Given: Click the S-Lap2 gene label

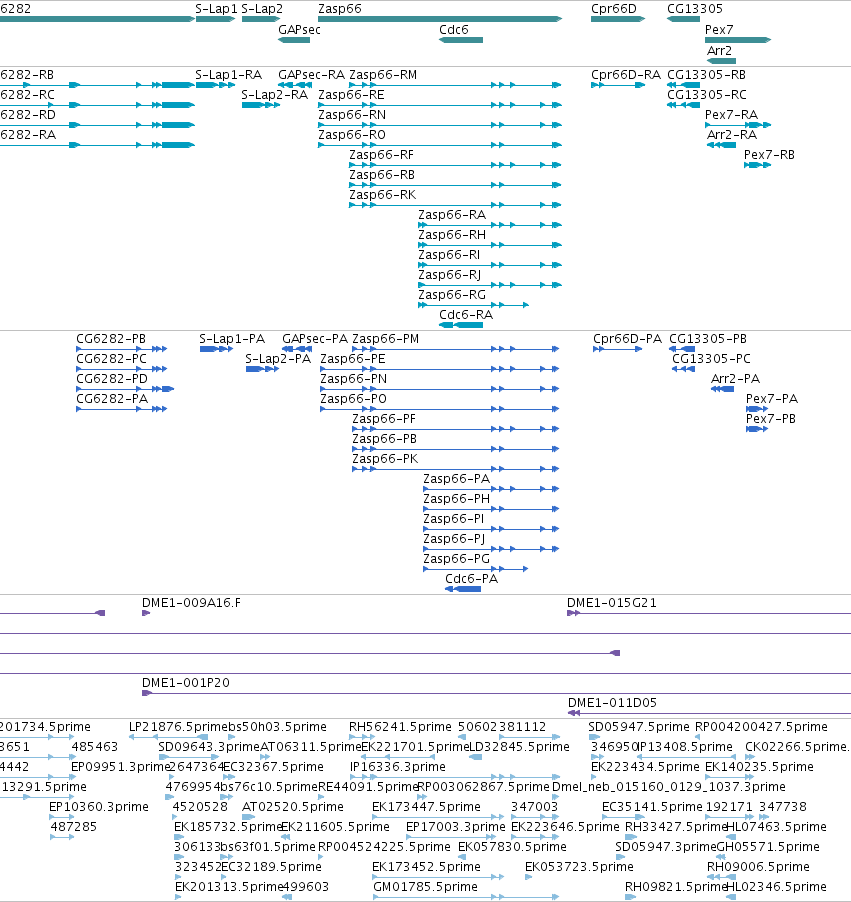Looking at the screenshot, I should pos(262,9).
